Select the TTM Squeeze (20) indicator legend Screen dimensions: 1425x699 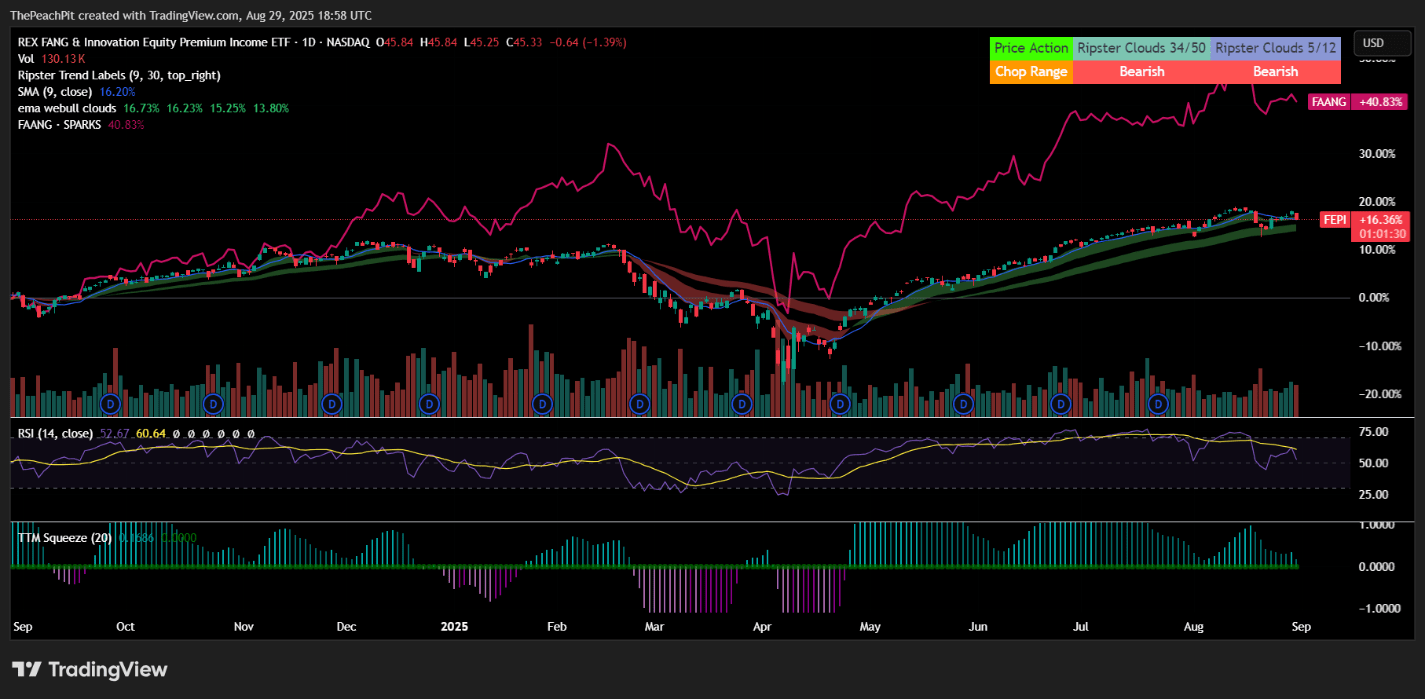[x=64, y=538]
